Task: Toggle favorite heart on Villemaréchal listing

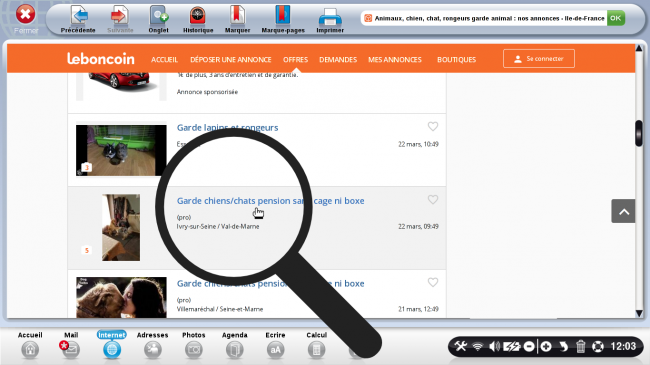Action: [x=433, y=282]
